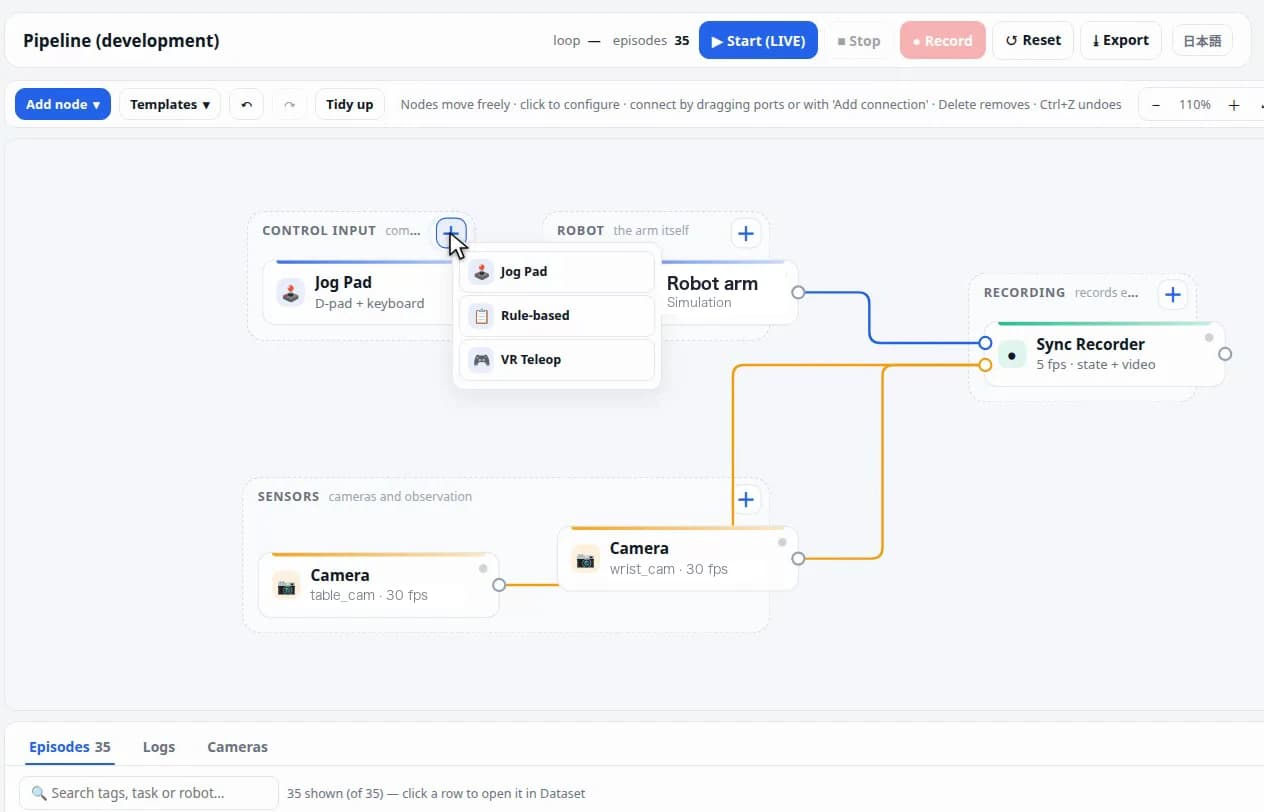The width and height of the screenshot is (1264, 812).
Task: Click the status dot on wrist_cam Camera
Action: (x=782, y=543)
